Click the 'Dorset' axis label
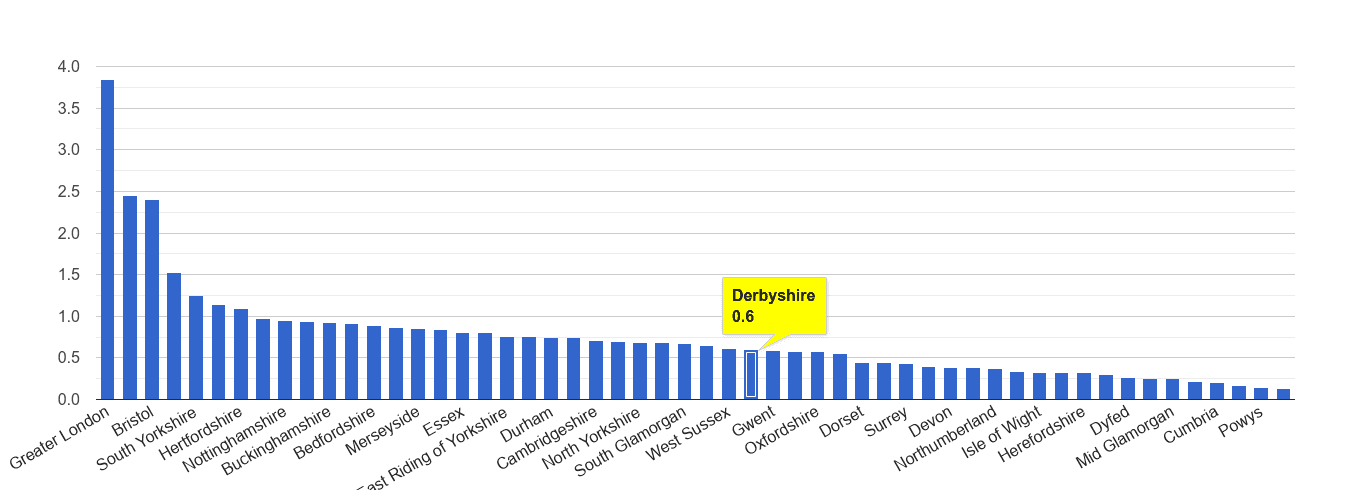The width and height of the screenshot is (1350, 490). (842, 420)
